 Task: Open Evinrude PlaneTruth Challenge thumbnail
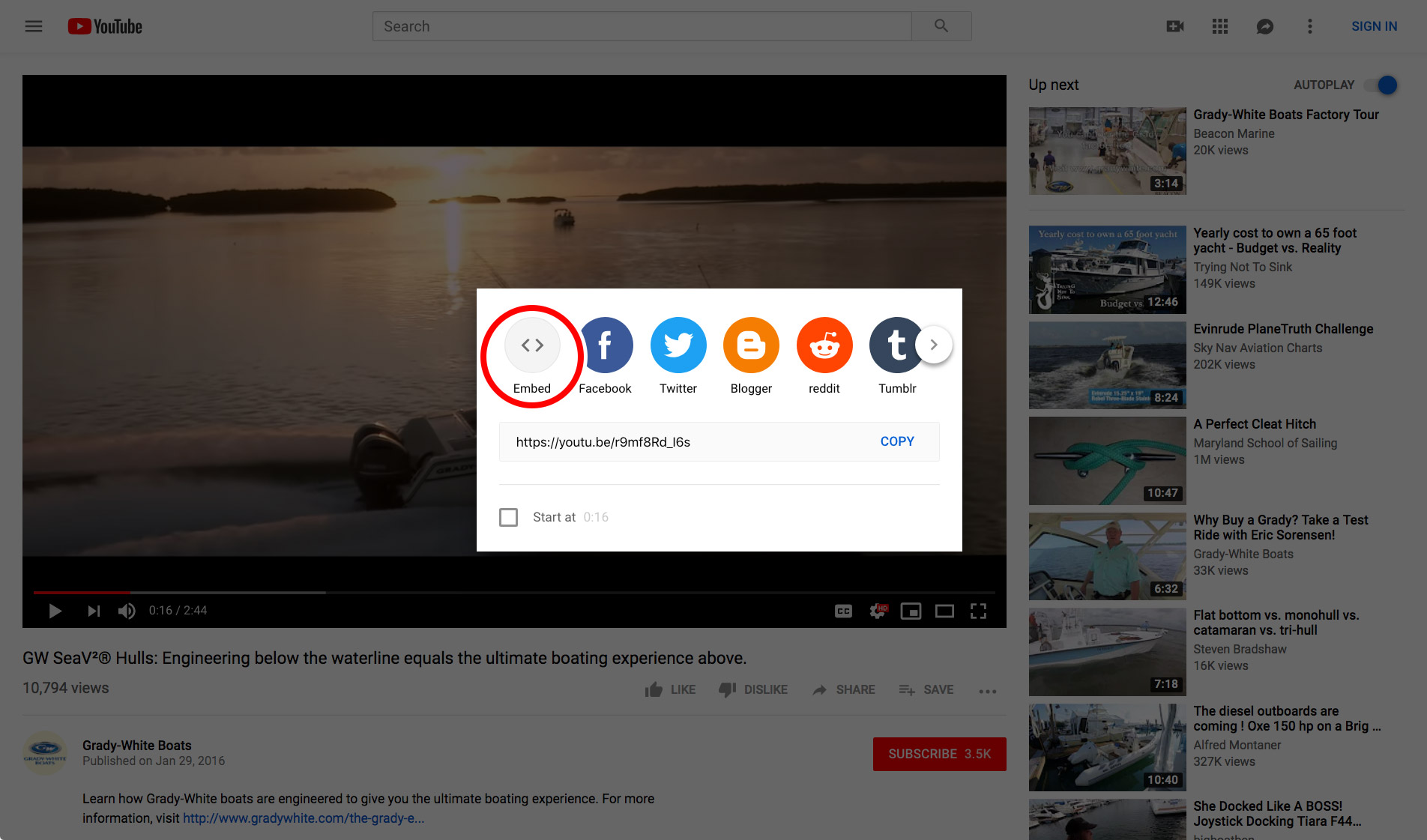point(1107,366)
